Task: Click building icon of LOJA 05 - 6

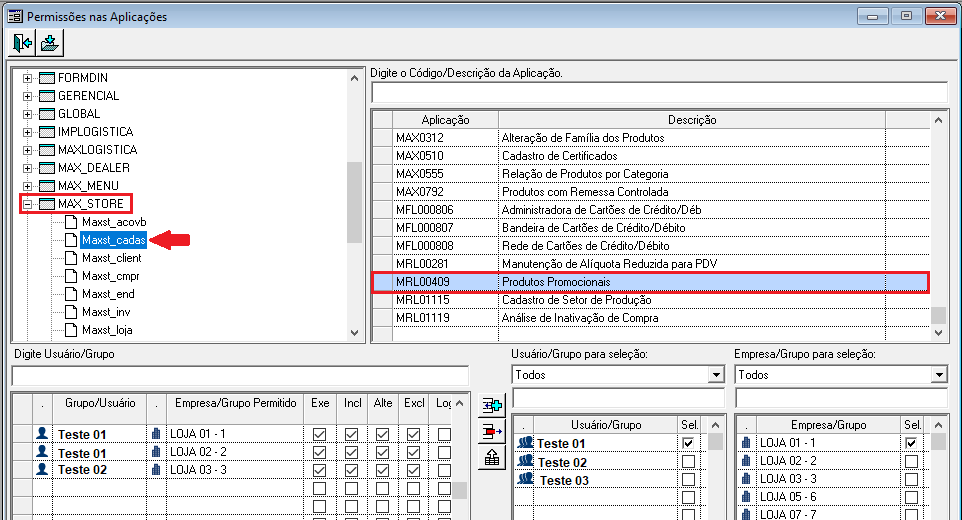Action: click(746, 497)
